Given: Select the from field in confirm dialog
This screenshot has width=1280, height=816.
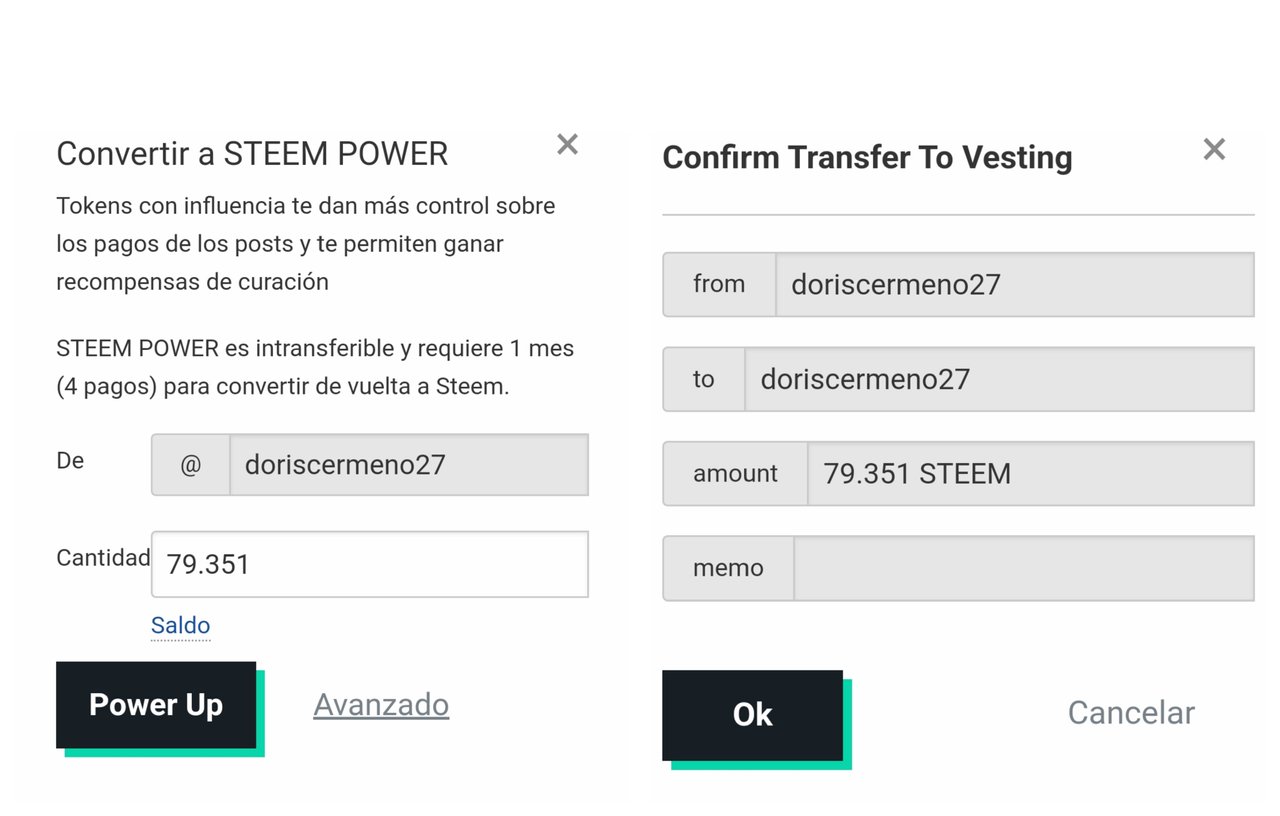Looking at the screenshot, I should pyautogui.click(x=1014, y=284).
